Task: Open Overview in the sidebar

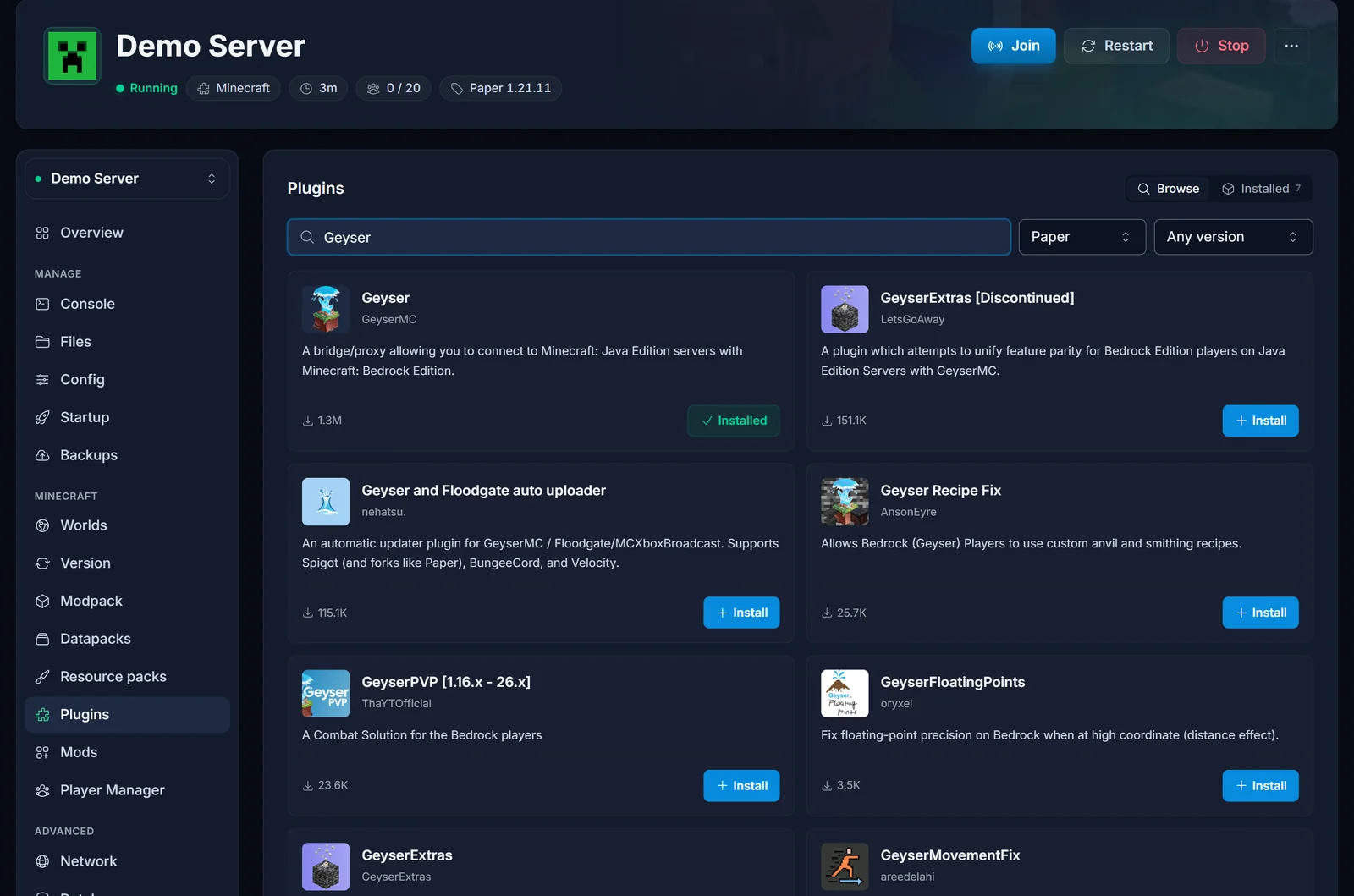Action: coord(127,233)
